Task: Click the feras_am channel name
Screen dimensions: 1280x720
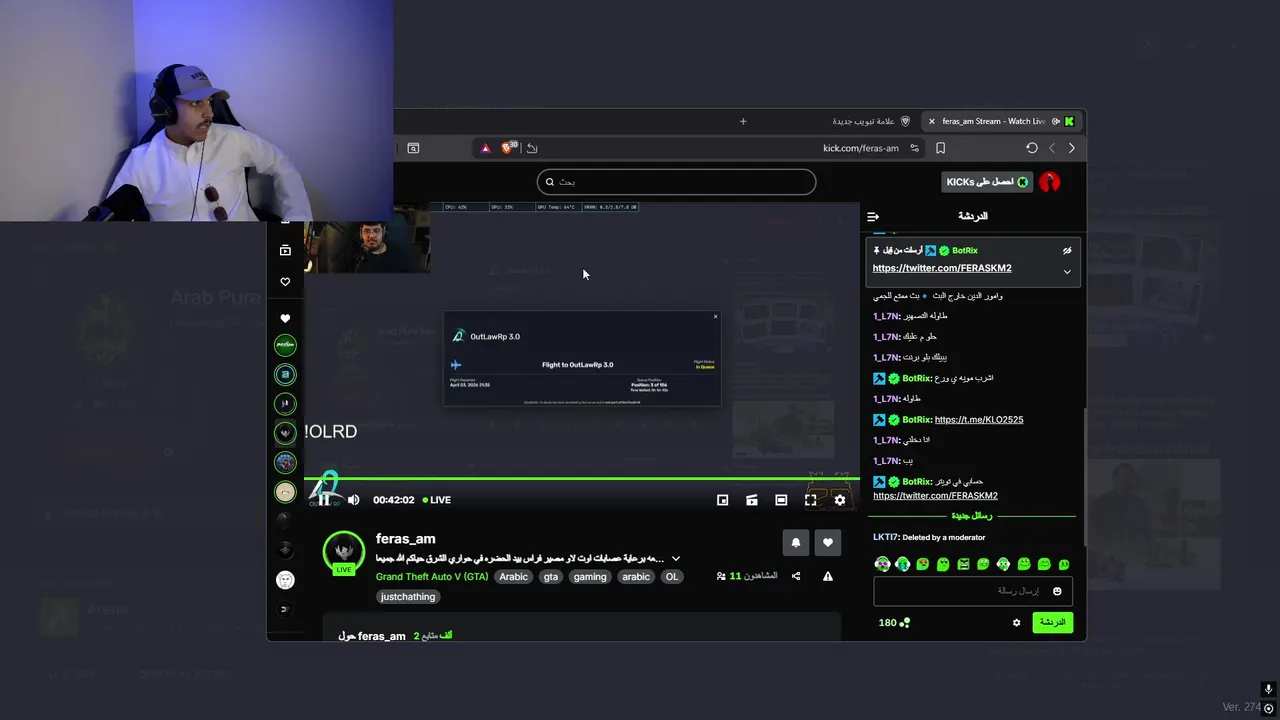Action: click(x=406, y=538)
